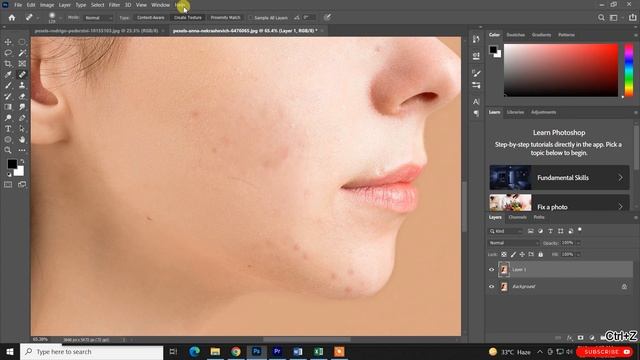
Task: Select the Ellipse shape tool
Action: 8,140
